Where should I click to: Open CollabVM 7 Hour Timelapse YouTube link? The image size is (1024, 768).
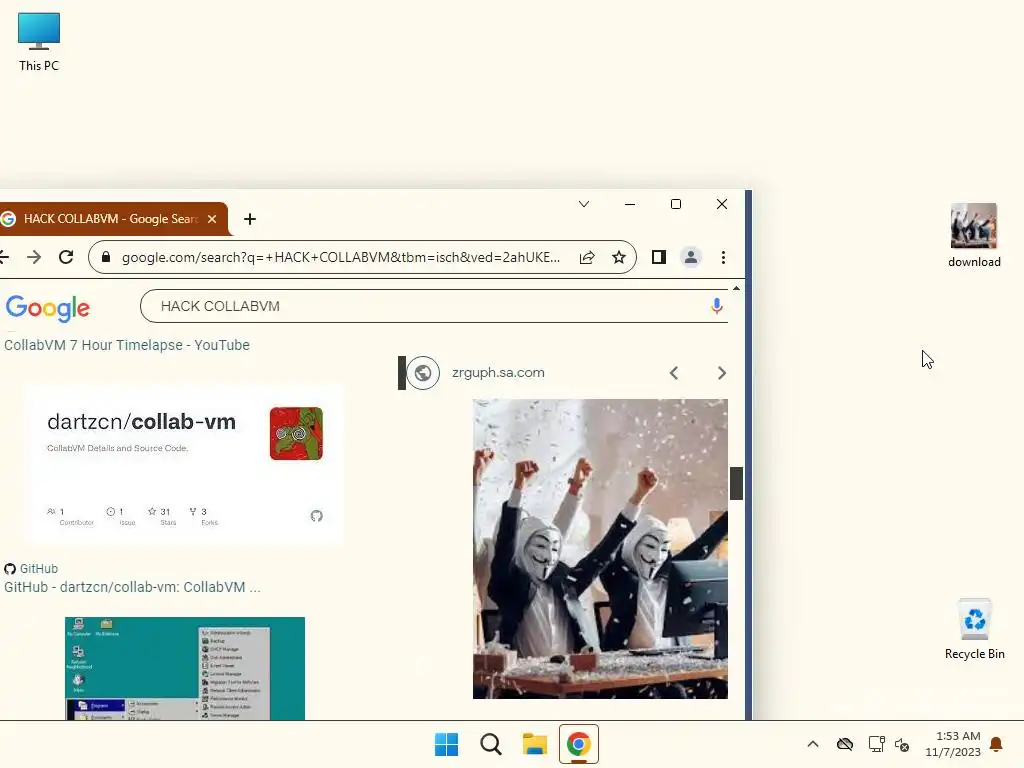127,345
